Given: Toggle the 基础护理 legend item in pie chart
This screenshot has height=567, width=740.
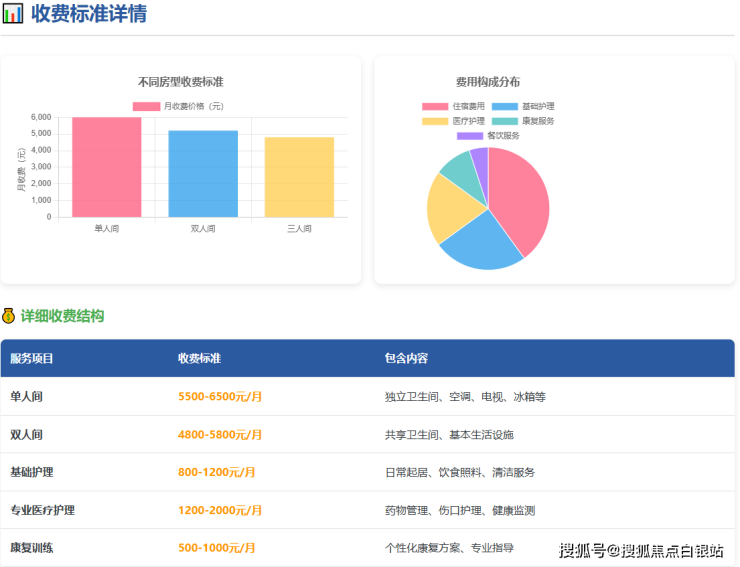Looking at the screenshot, I should tap(523, 106).
